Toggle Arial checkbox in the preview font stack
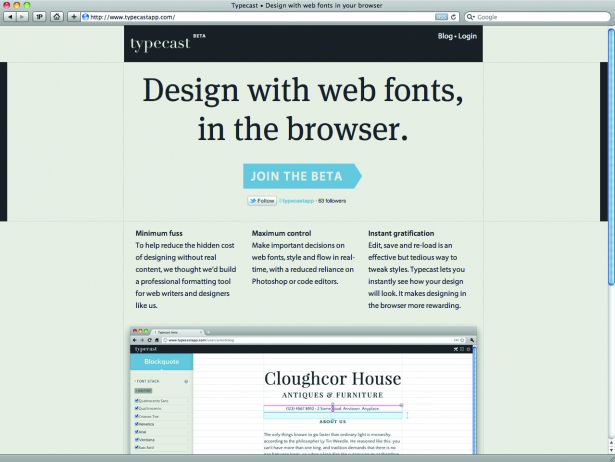Viewport: 615px width, 462px height. 136,432
